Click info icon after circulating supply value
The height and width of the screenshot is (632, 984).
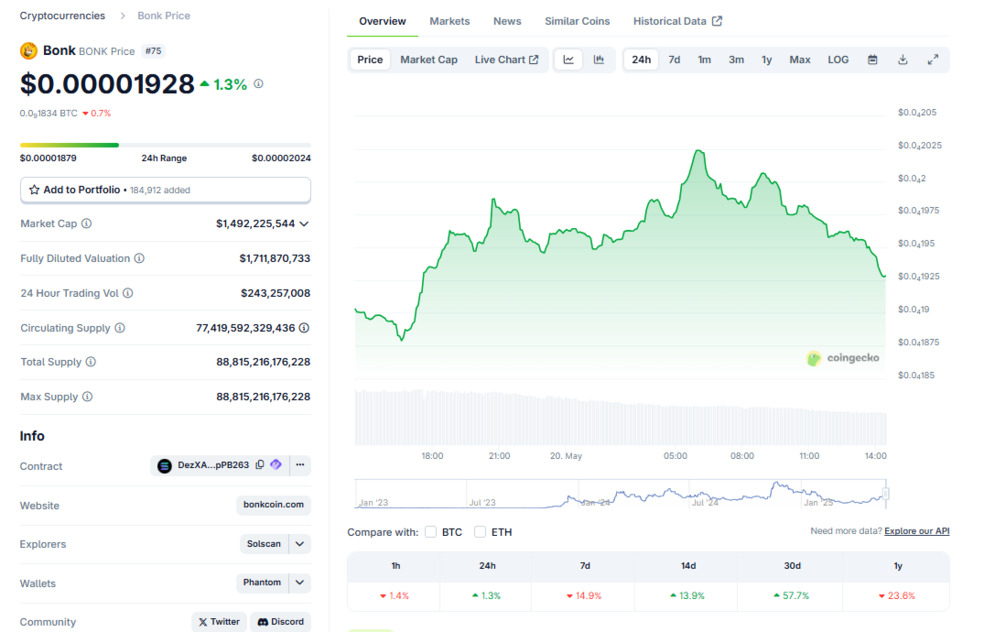tap(304, 328)
